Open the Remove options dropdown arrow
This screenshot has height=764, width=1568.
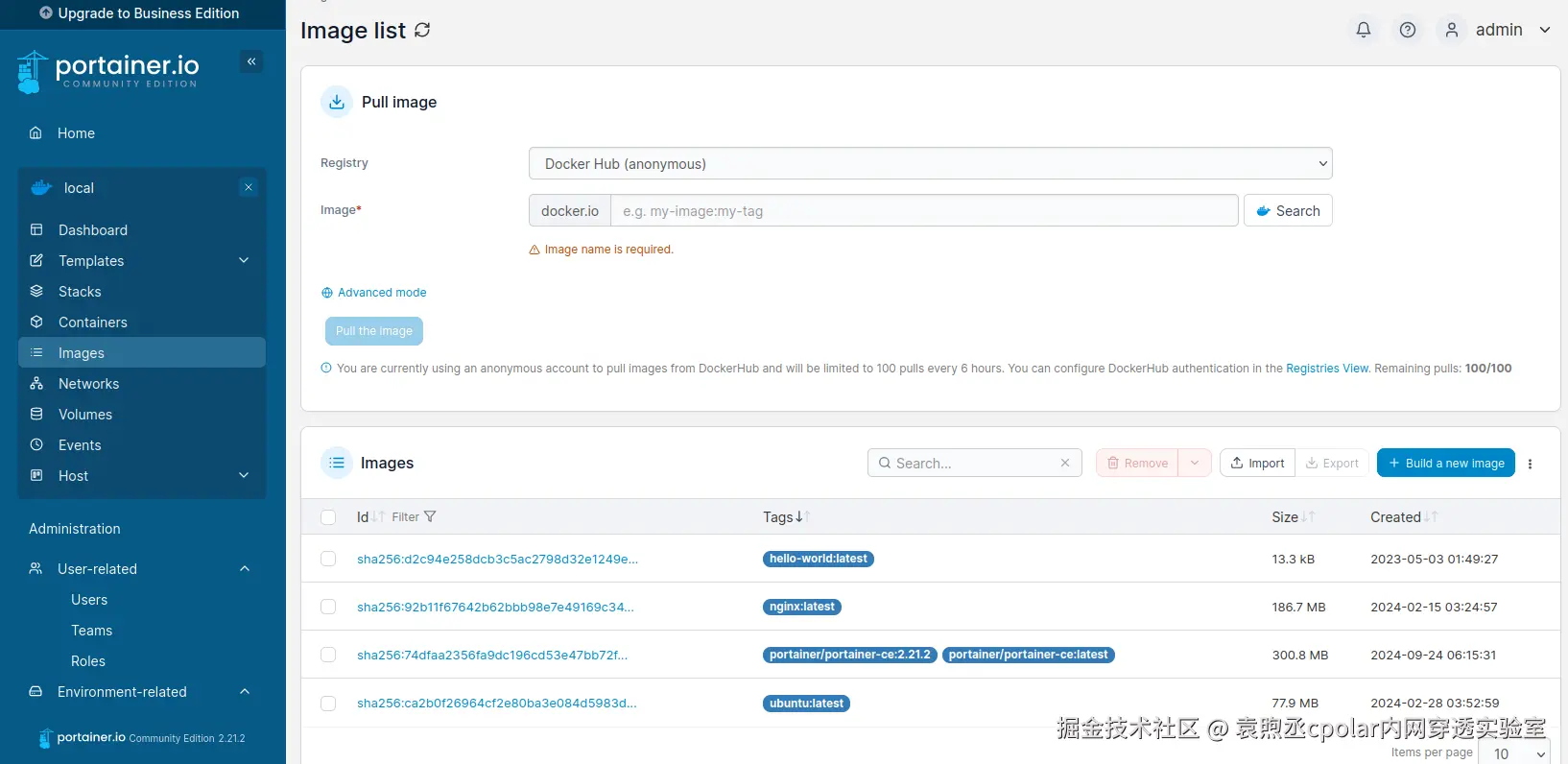pos(1195,463)
